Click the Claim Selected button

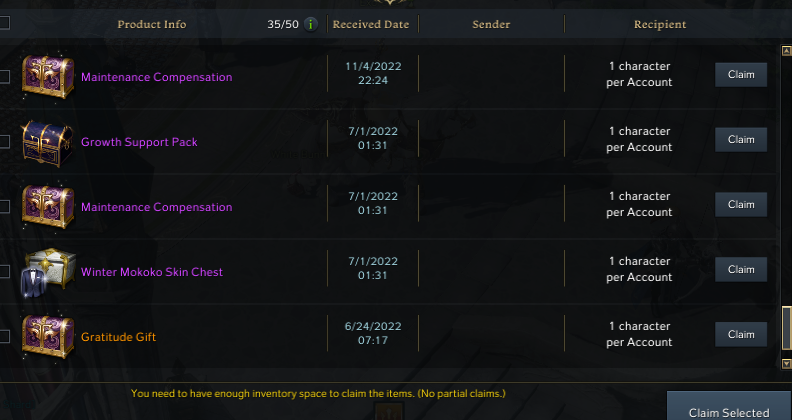click(729, 406)
